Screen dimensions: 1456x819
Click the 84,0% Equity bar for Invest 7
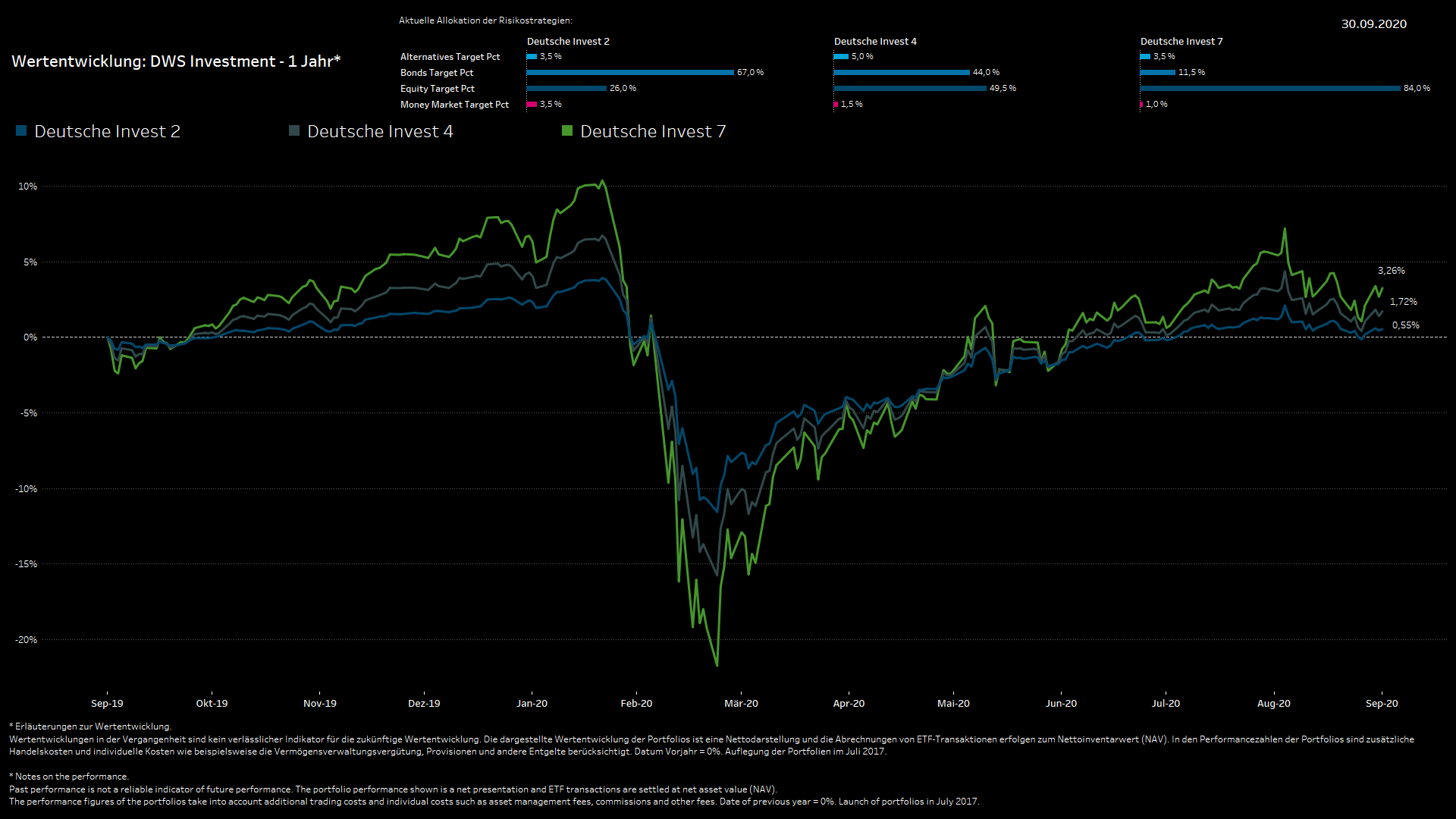1270,89
